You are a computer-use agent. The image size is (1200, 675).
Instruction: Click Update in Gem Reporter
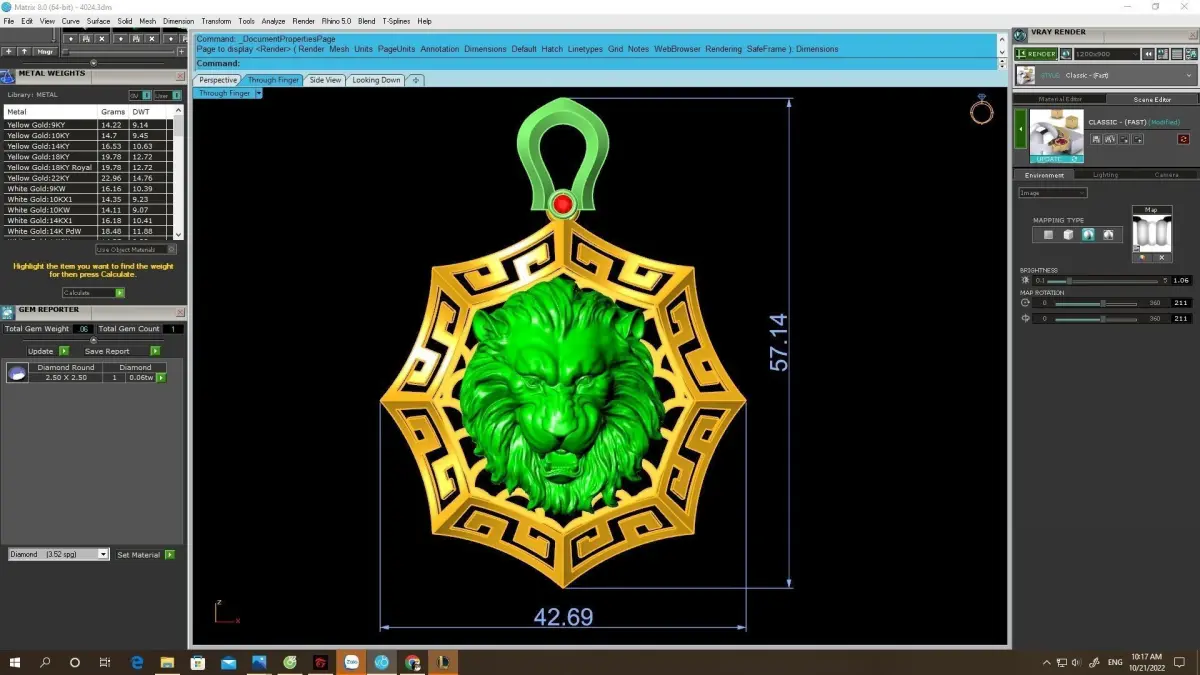pos(48,351)
